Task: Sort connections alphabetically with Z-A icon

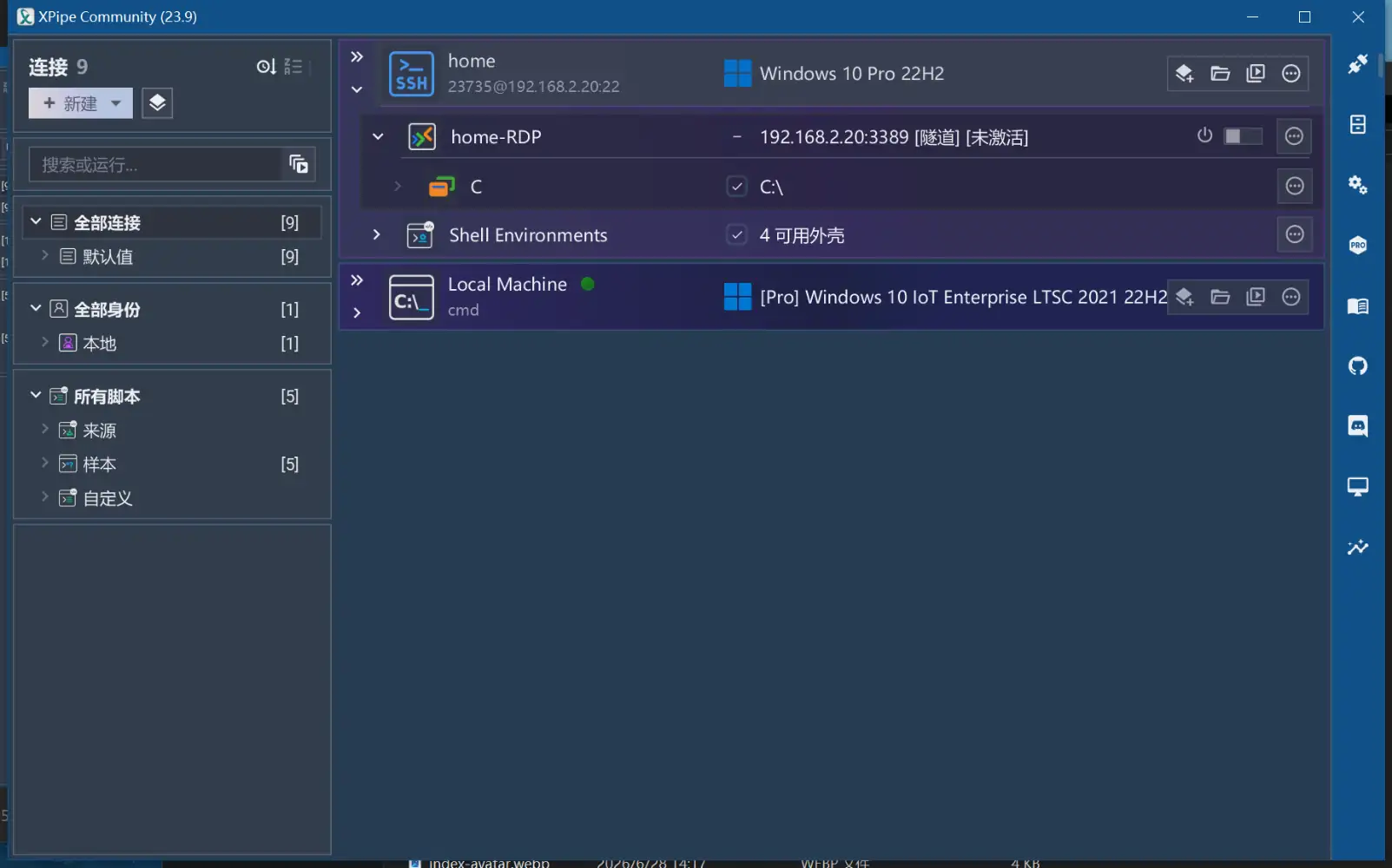Action: 294,67
